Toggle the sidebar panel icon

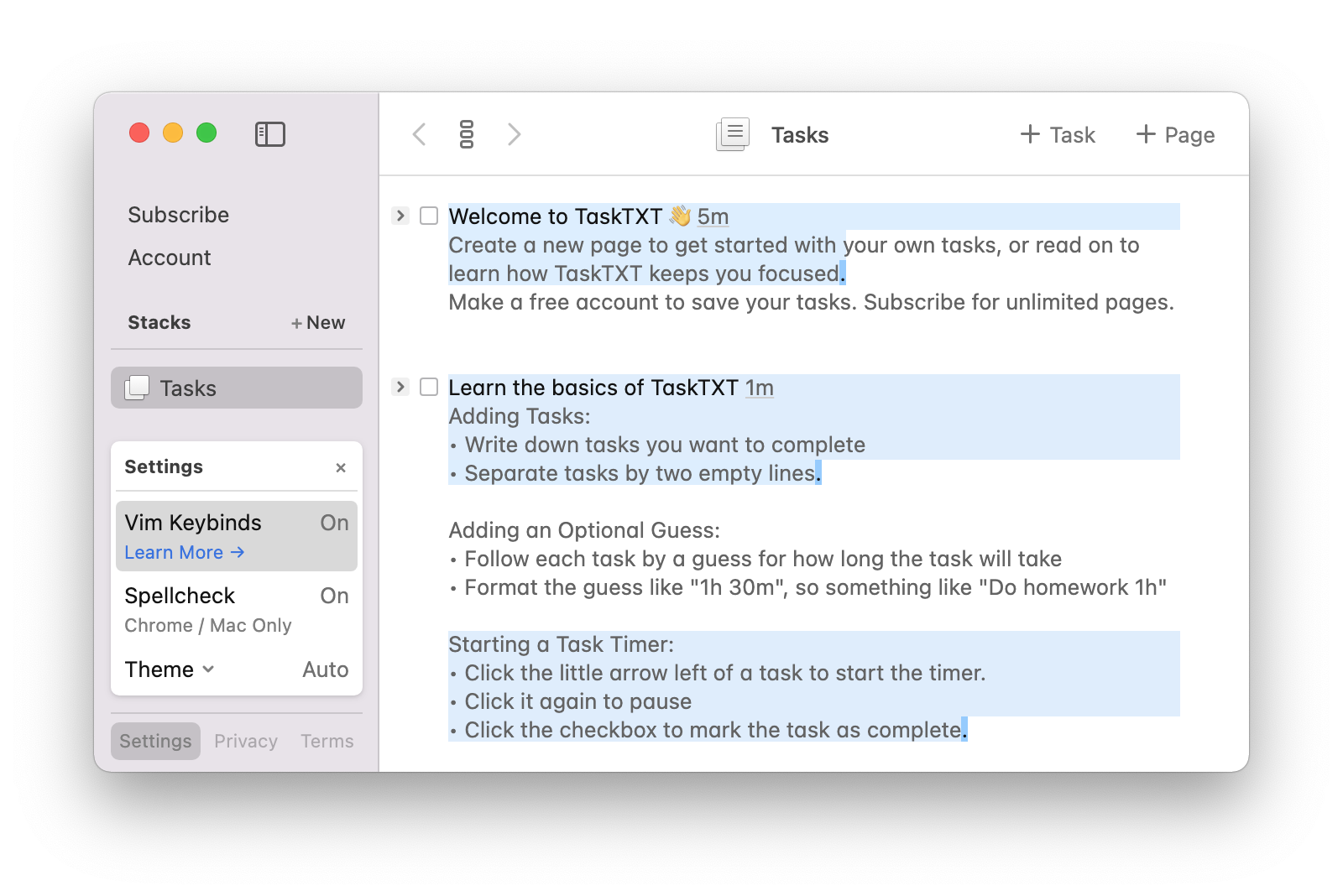(270, 134)
